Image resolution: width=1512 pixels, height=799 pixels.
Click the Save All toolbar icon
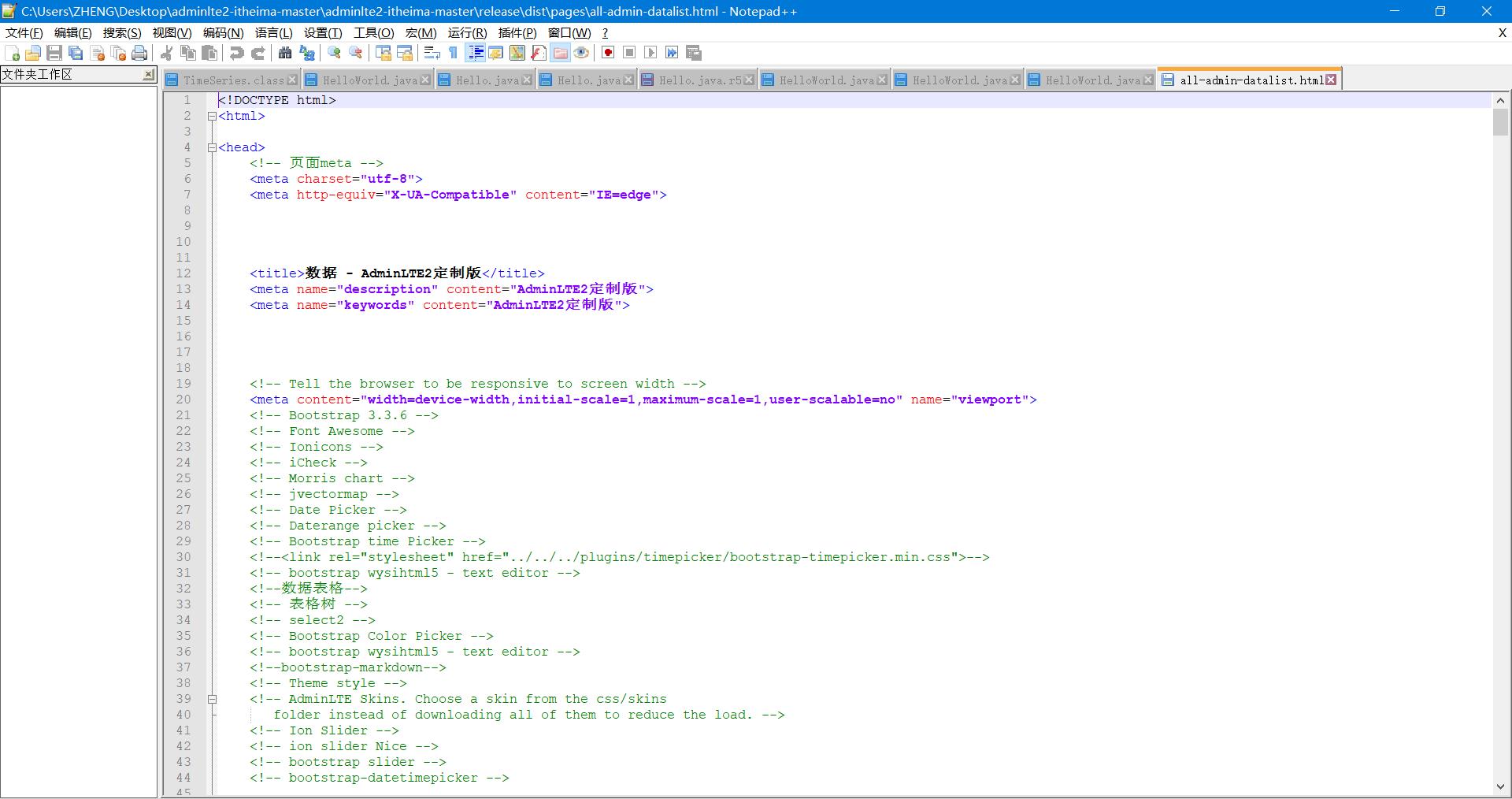76,53
